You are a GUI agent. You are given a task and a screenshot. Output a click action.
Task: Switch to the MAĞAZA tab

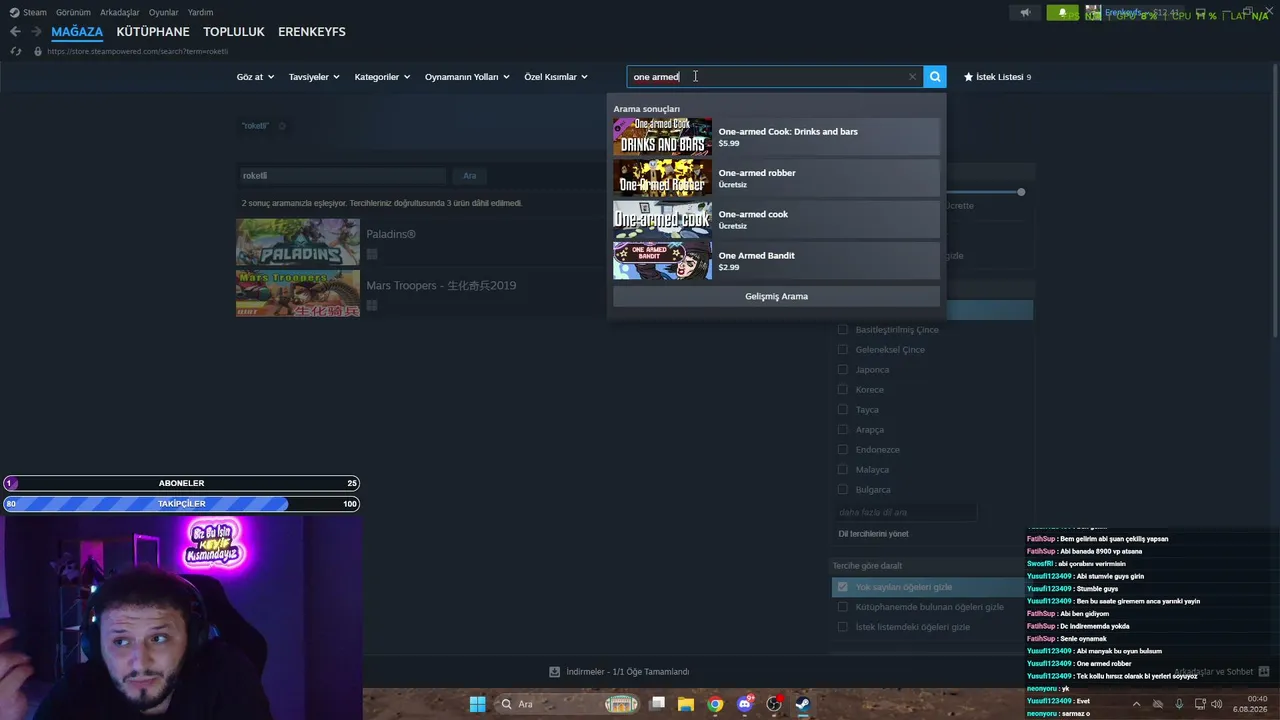coord(77,32)
